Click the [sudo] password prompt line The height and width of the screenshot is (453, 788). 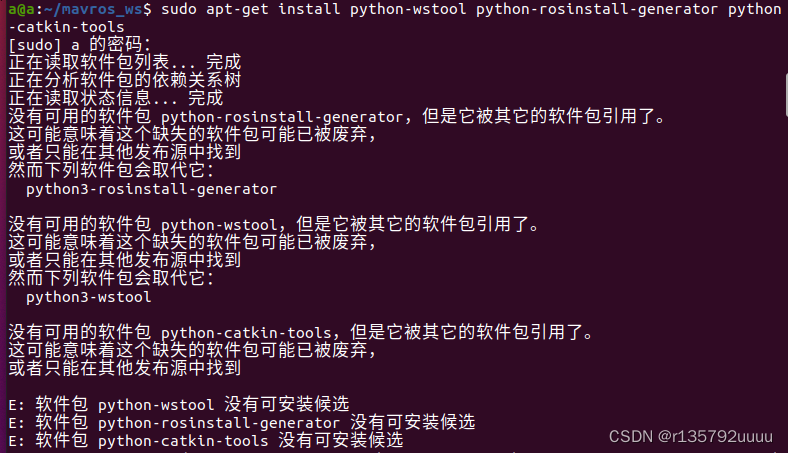click(79, 45)
